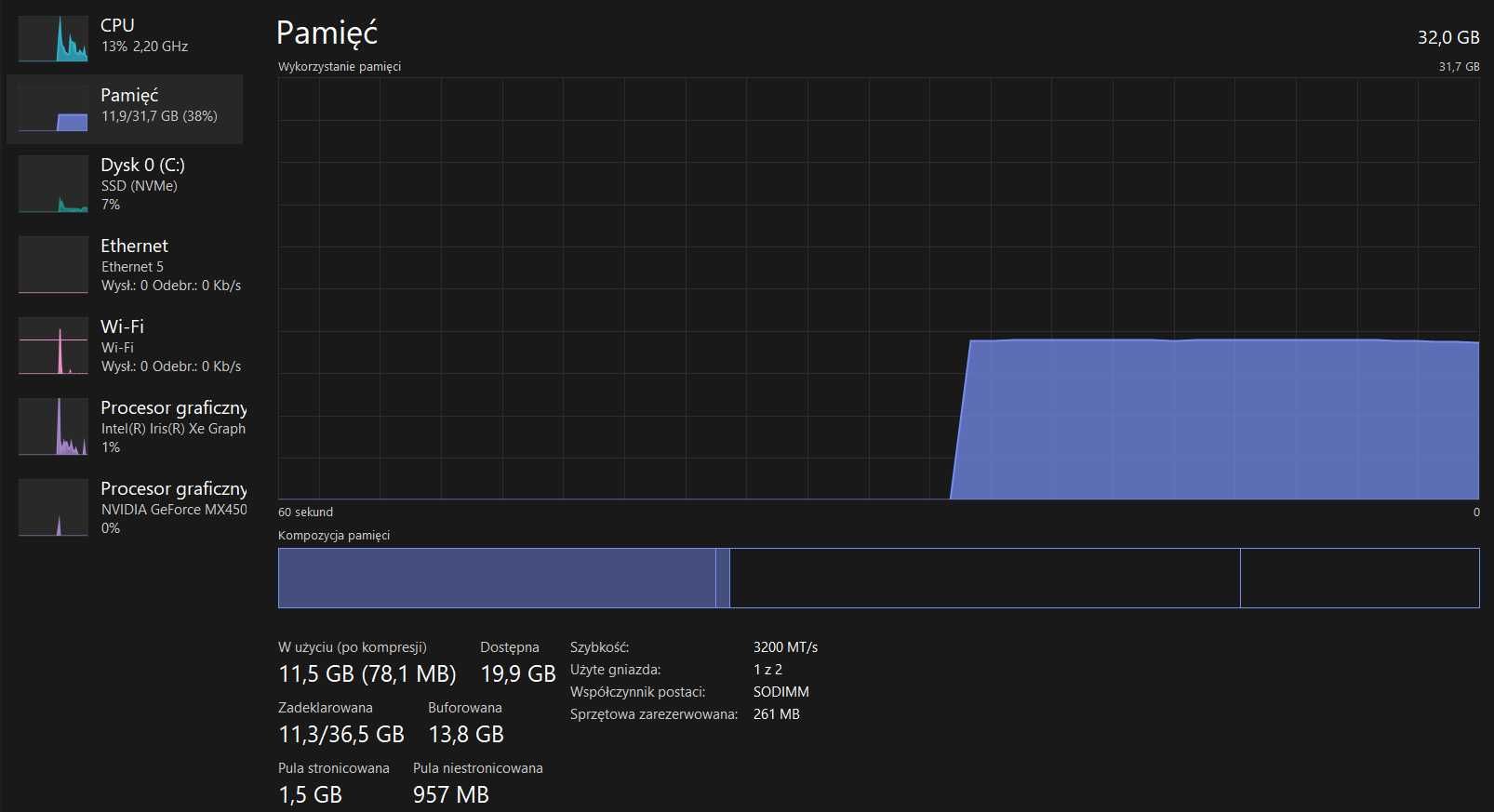1494x812 pixels.
Task: Click the Pula stronicowana label
Action: [334, 768]
